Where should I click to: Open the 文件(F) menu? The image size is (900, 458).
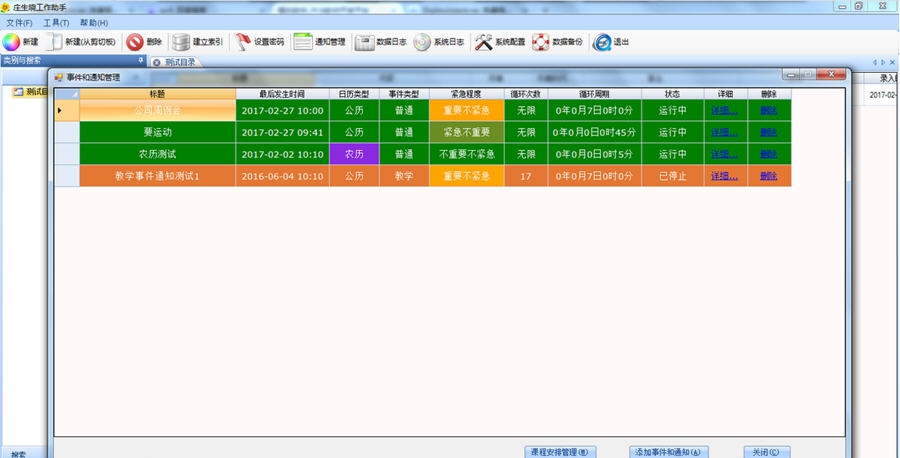(x=19, y=23)
